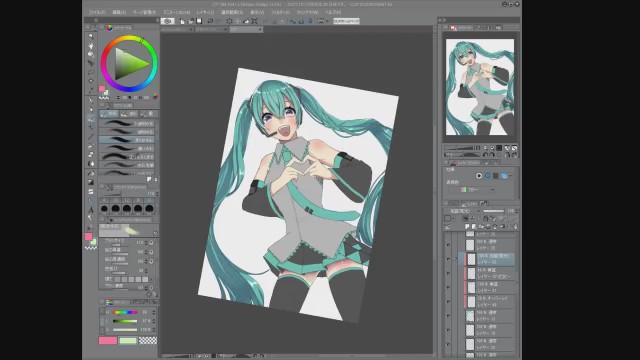Hide the 20% オーバーレイ layer
640x360 pixels.
[x=448, y=302]
